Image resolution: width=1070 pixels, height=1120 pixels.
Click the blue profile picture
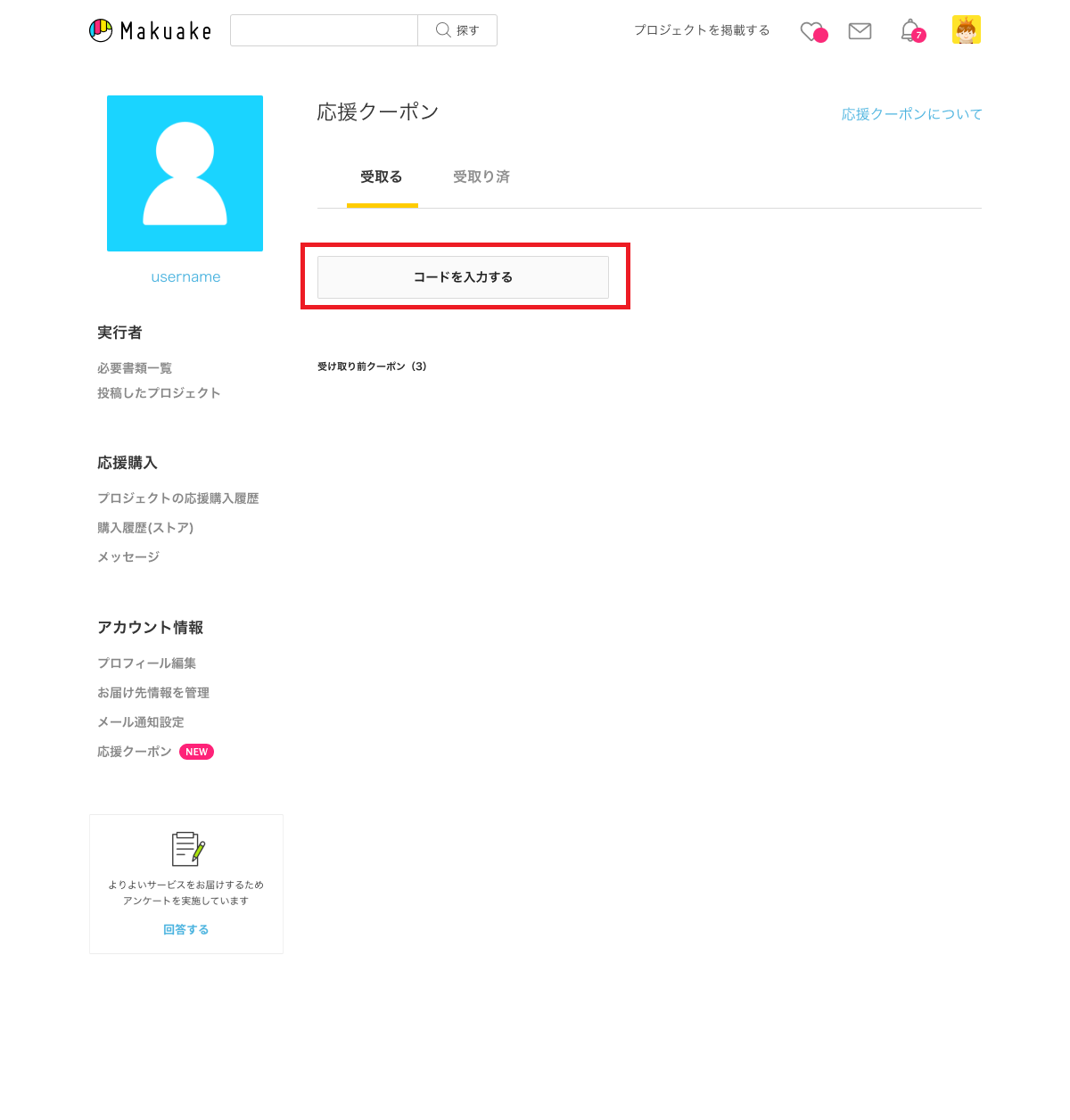click(x=185, y=173)
